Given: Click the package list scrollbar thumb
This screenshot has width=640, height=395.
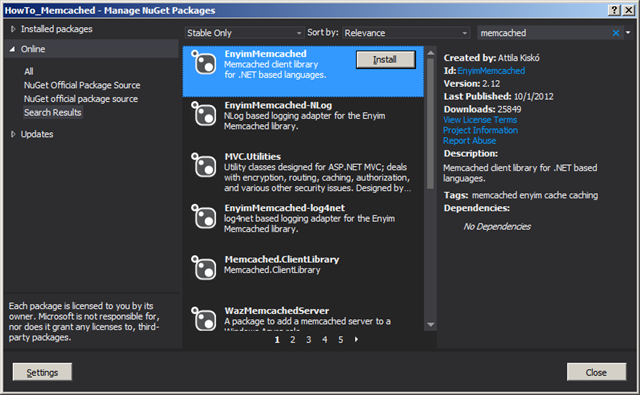Looking at the screenshot, I should (x=431, y=124).
